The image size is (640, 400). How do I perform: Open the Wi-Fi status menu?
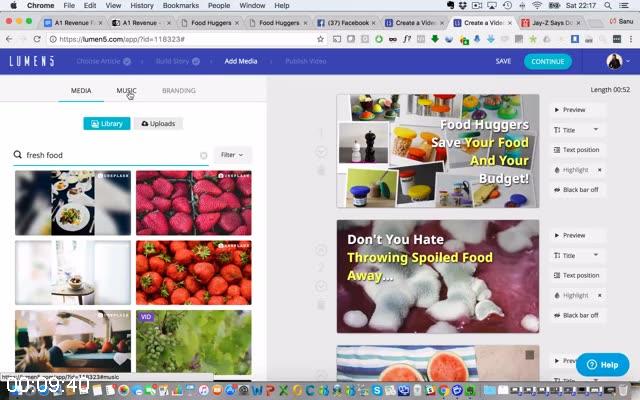point(537,6)
